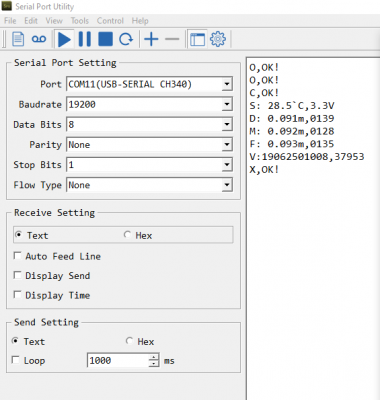Click the Serial Port Utility app icon

click(7, 6)
